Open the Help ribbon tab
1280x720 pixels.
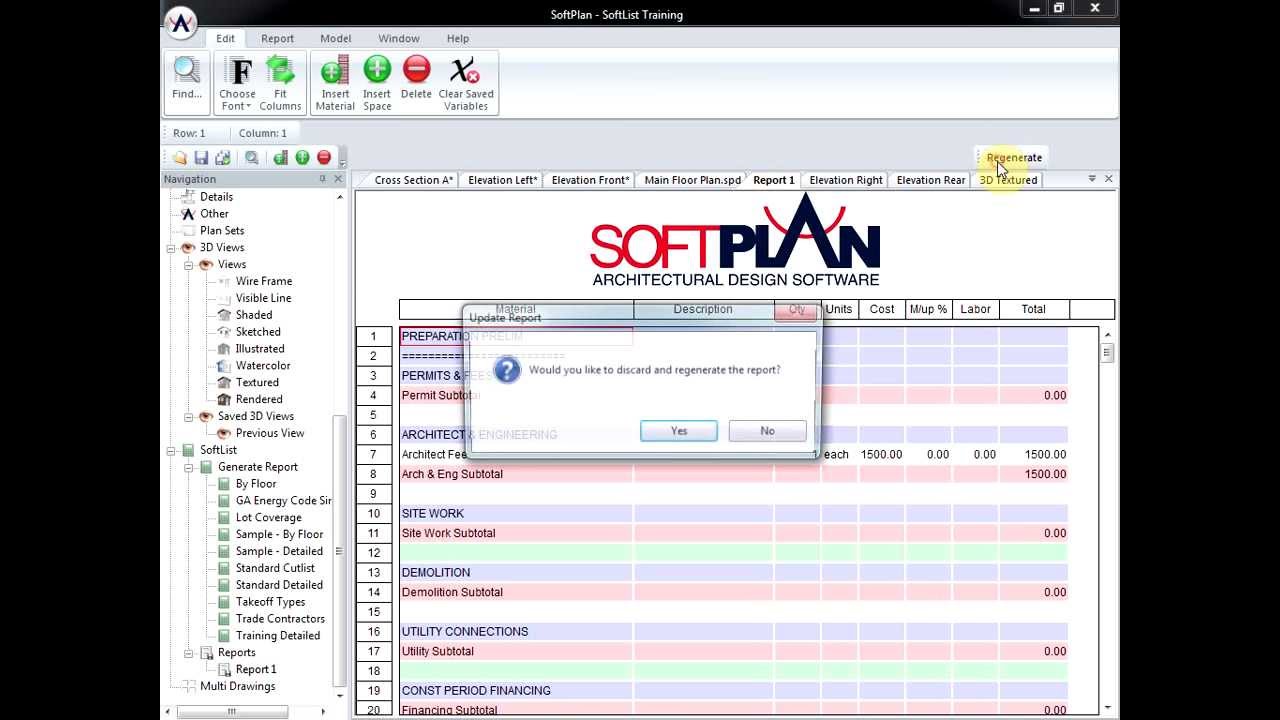pyautogui.click(x=458, y=38)
